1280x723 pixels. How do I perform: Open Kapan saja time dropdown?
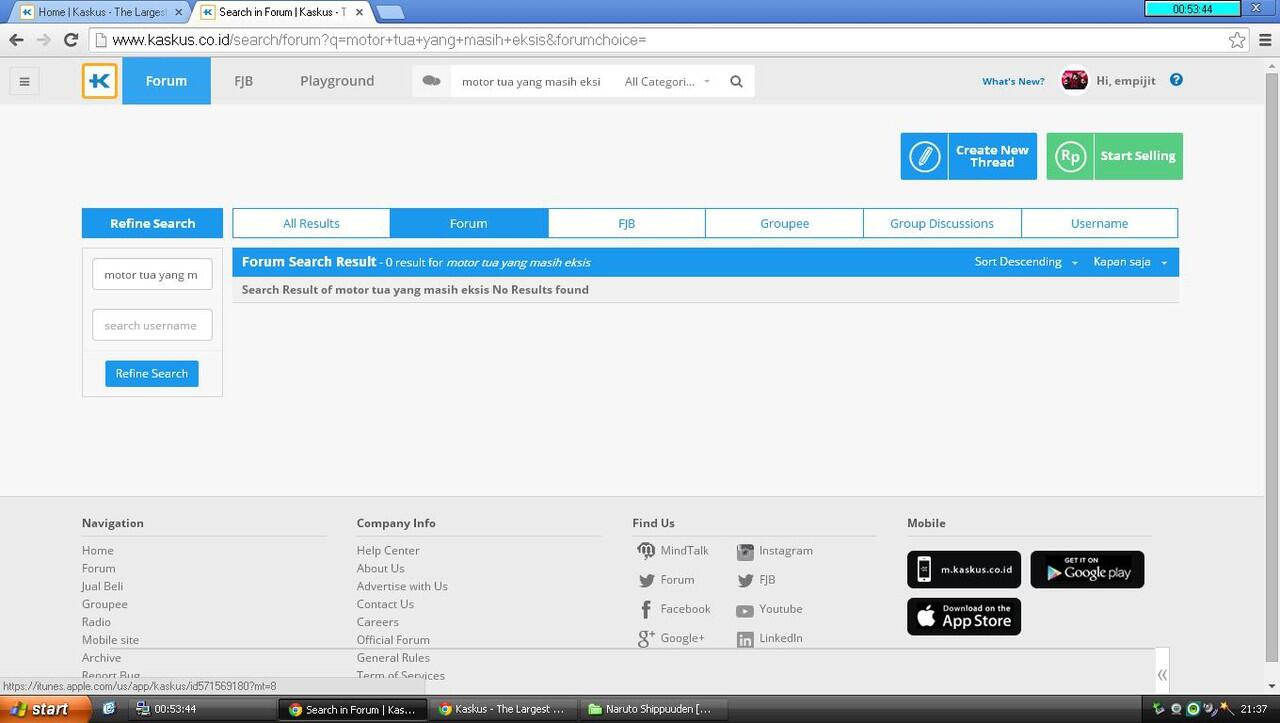(1130, 262)
